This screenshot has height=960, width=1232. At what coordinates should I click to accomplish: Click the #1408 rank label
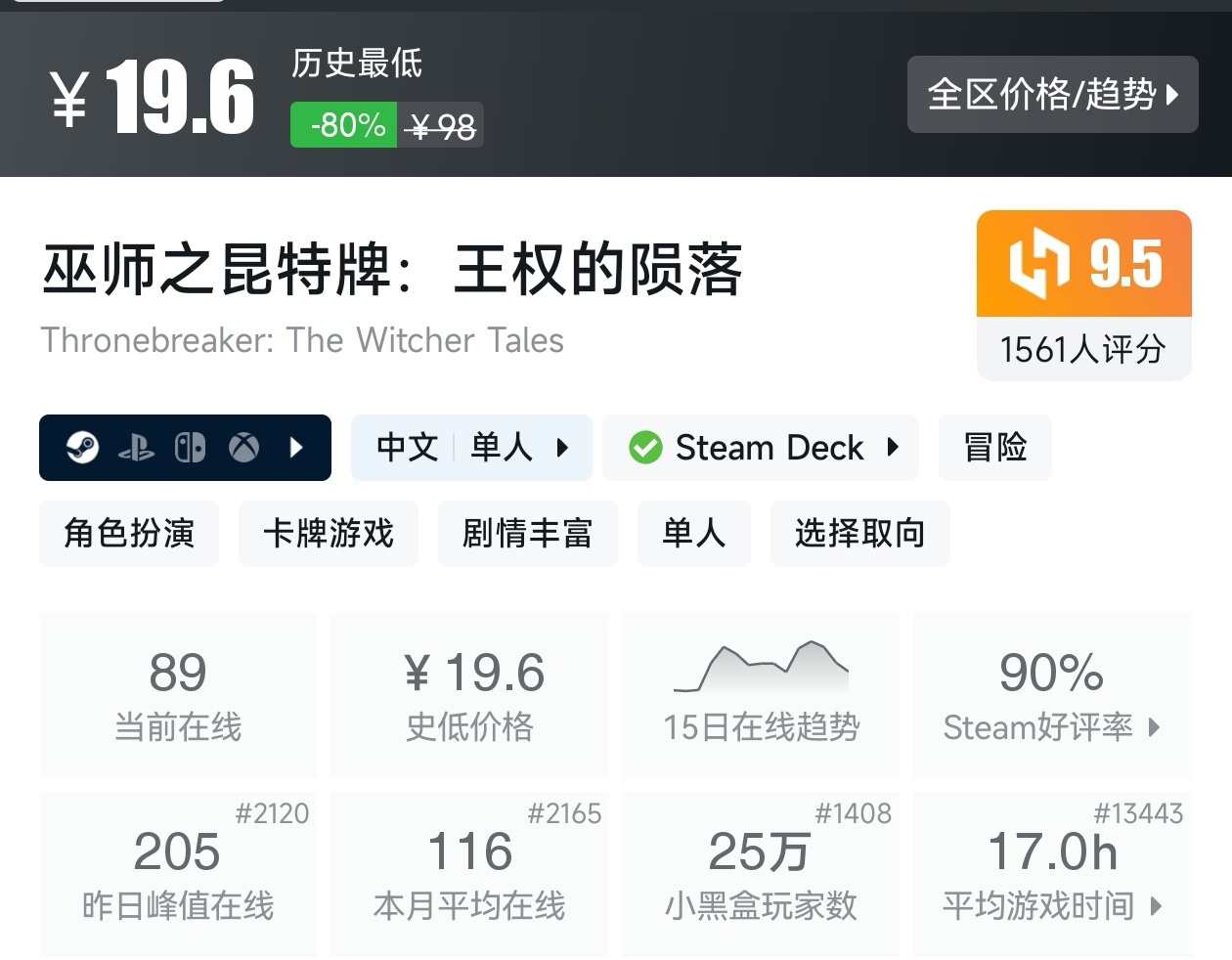854,813
